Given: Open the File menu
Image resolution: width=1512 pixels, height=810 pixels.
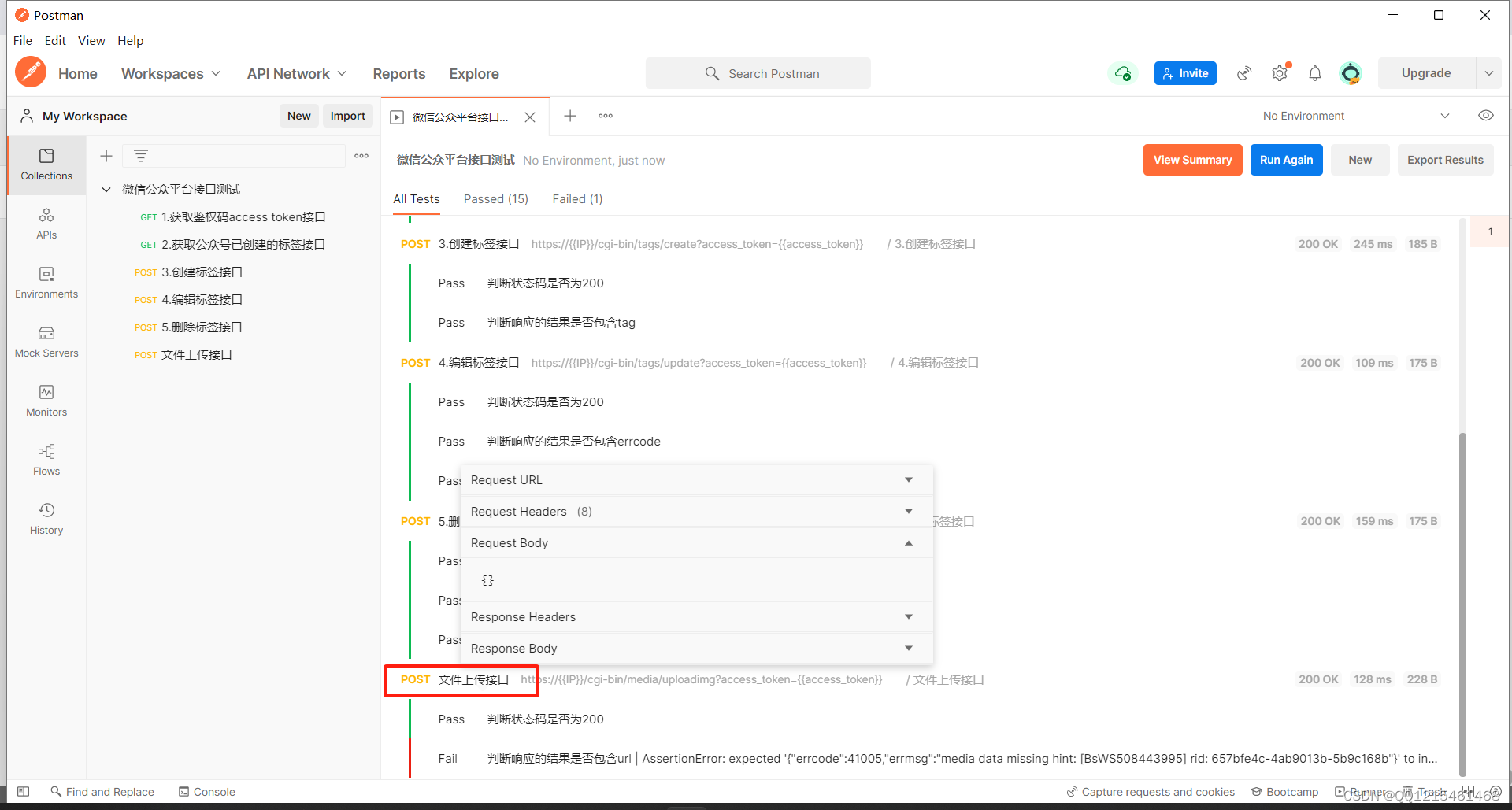Looking at the screenshot, I should 23,41.
